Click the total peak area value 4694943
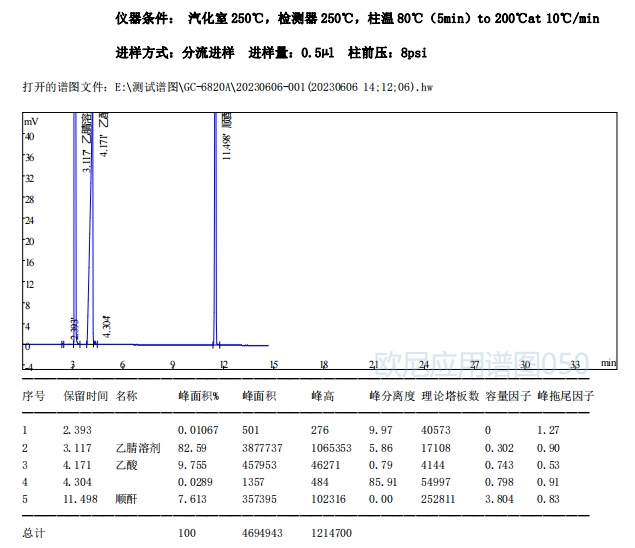The image size is (635, 548). pos(262,533)
